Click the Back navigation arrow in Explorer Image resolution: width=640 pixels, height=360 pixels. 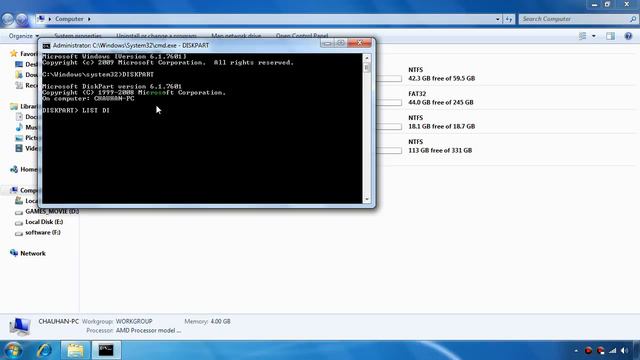point(8,19)
